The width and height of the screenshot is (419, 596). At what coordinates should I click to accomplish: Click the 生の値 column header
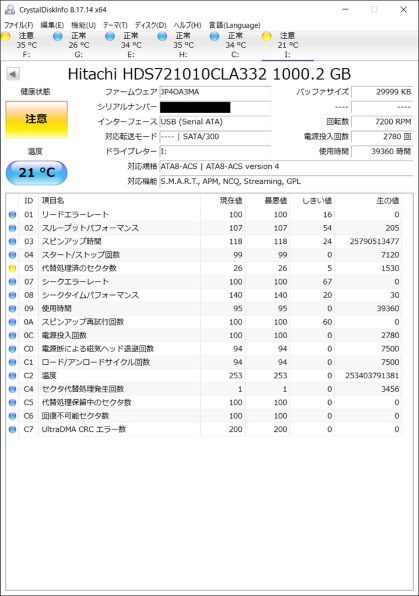368,201
